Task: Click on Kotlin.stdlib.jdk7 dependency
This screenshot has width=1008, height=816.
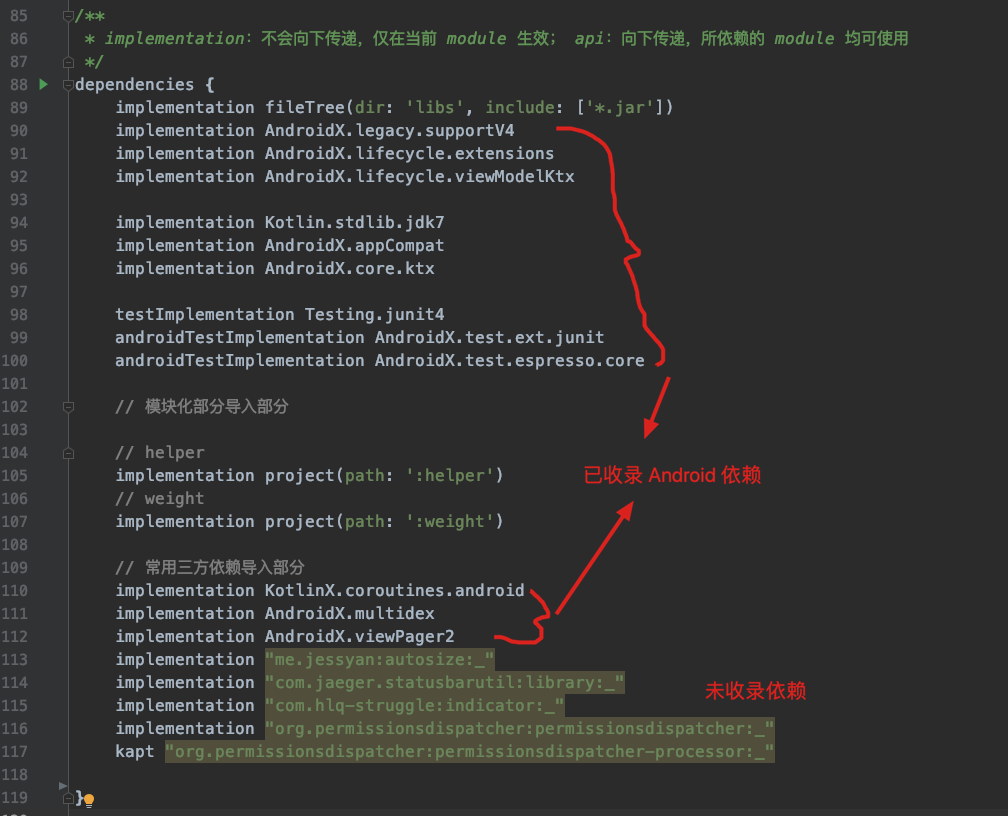Action: (x=354, y=223)
